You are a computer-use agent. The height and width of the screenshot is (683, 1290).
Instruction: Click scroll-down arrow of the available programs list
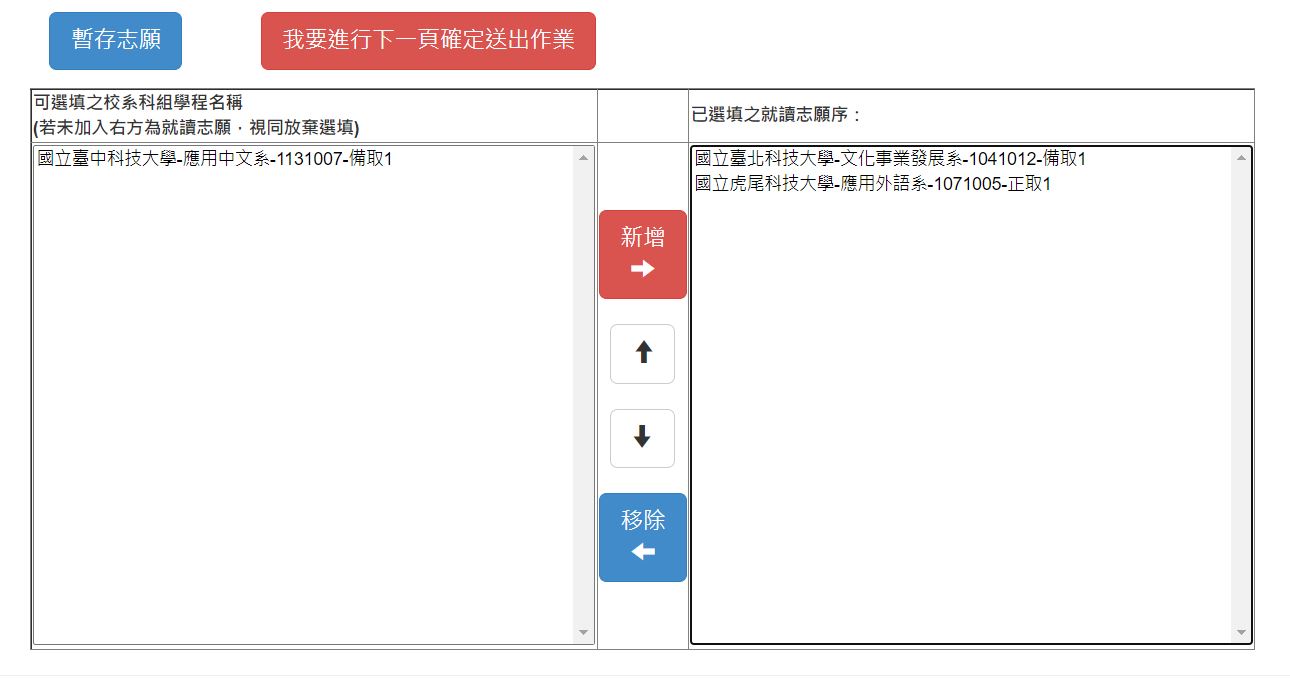click(584, 633)
